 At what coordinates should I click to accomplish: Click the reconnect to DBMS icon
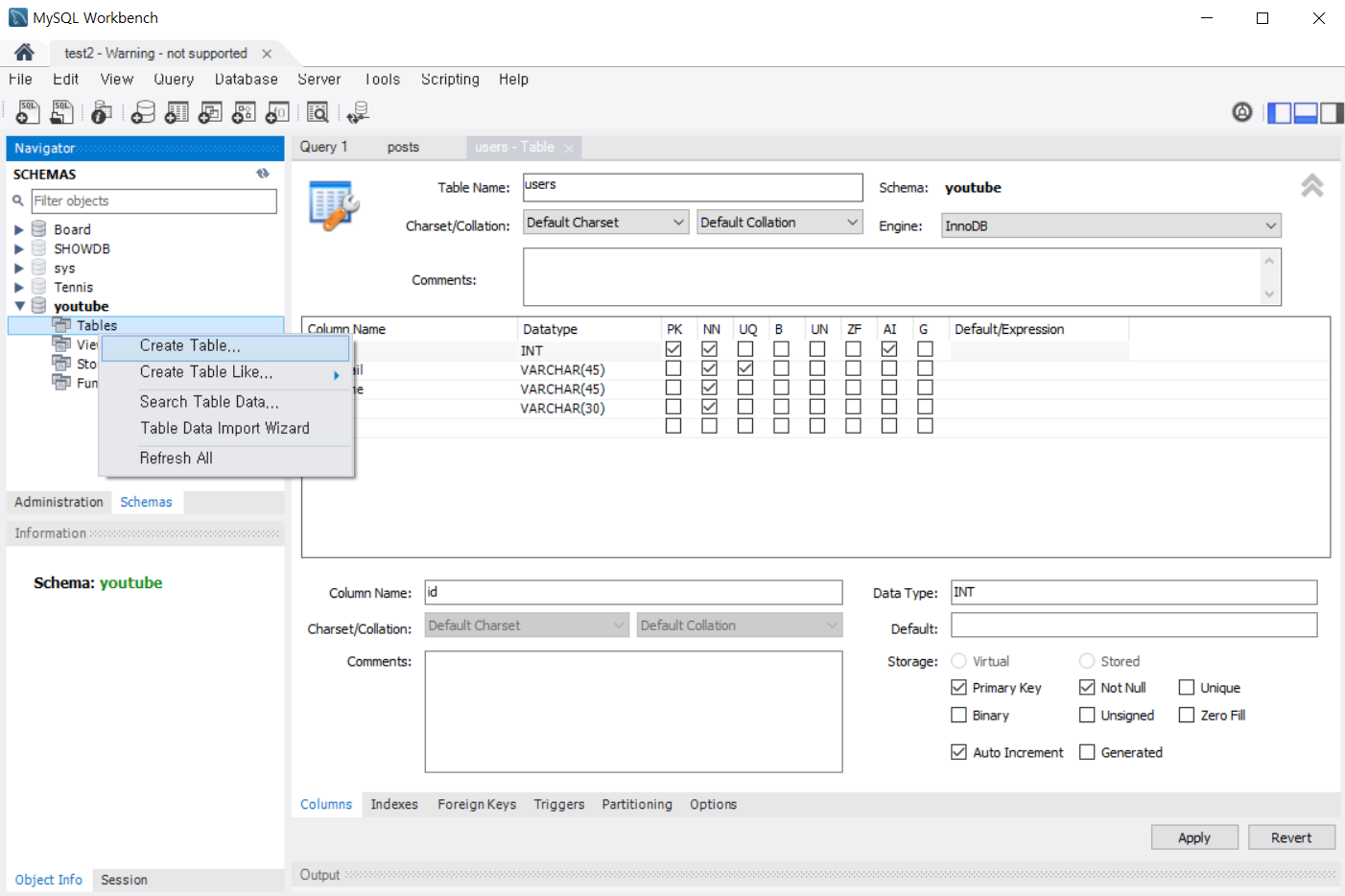click(358, 112)
